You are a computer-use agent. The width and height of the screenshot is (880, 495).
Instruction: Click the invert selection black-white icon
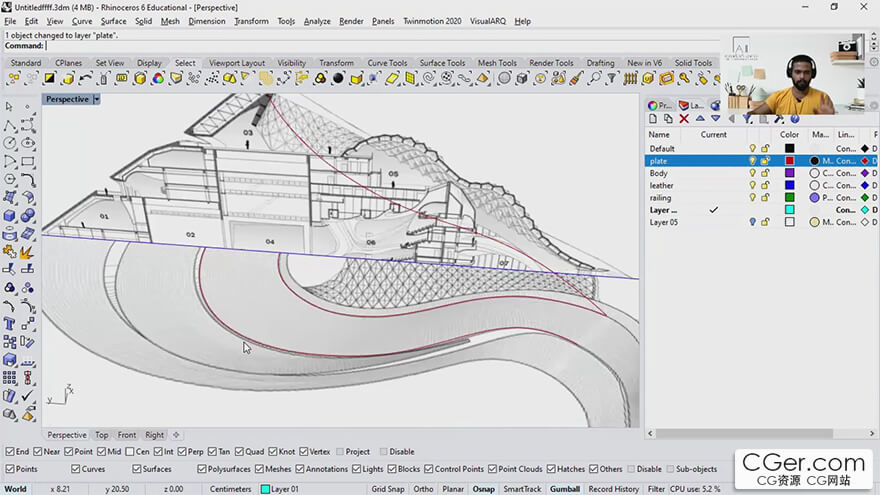point(50,79)
